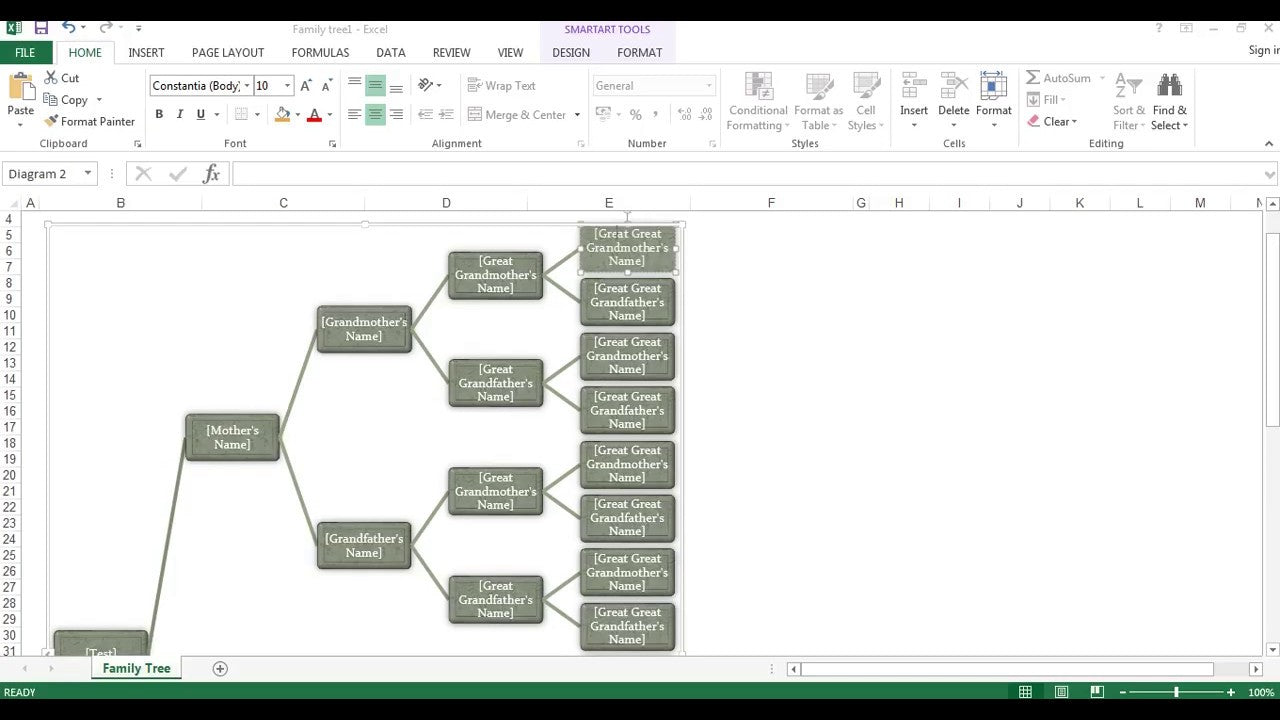
Task: Add a new worksheet with plus button
Action: [x=220, y=667]
